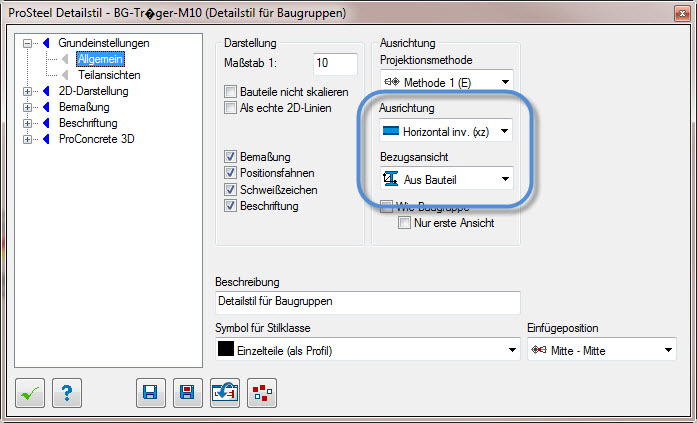The width and height of the screenshot is (697, 423).
Task: Click the blue arrow icon beside ProConcrete 3D
Action: click(46, 139)
